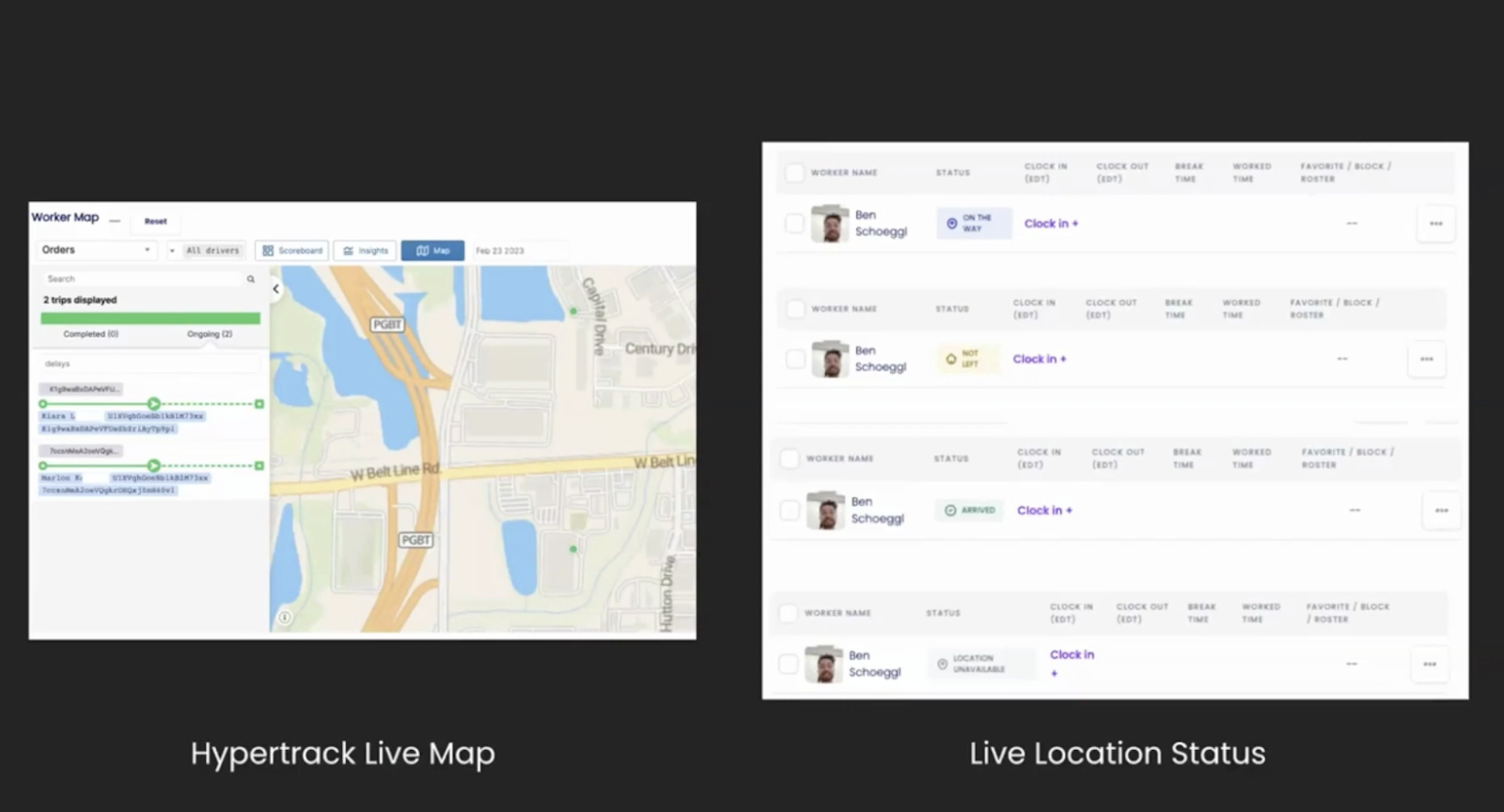Click the lower PGBT highway label on map
This screenshot has height=812, width=1504.
(x=415, y=539)
